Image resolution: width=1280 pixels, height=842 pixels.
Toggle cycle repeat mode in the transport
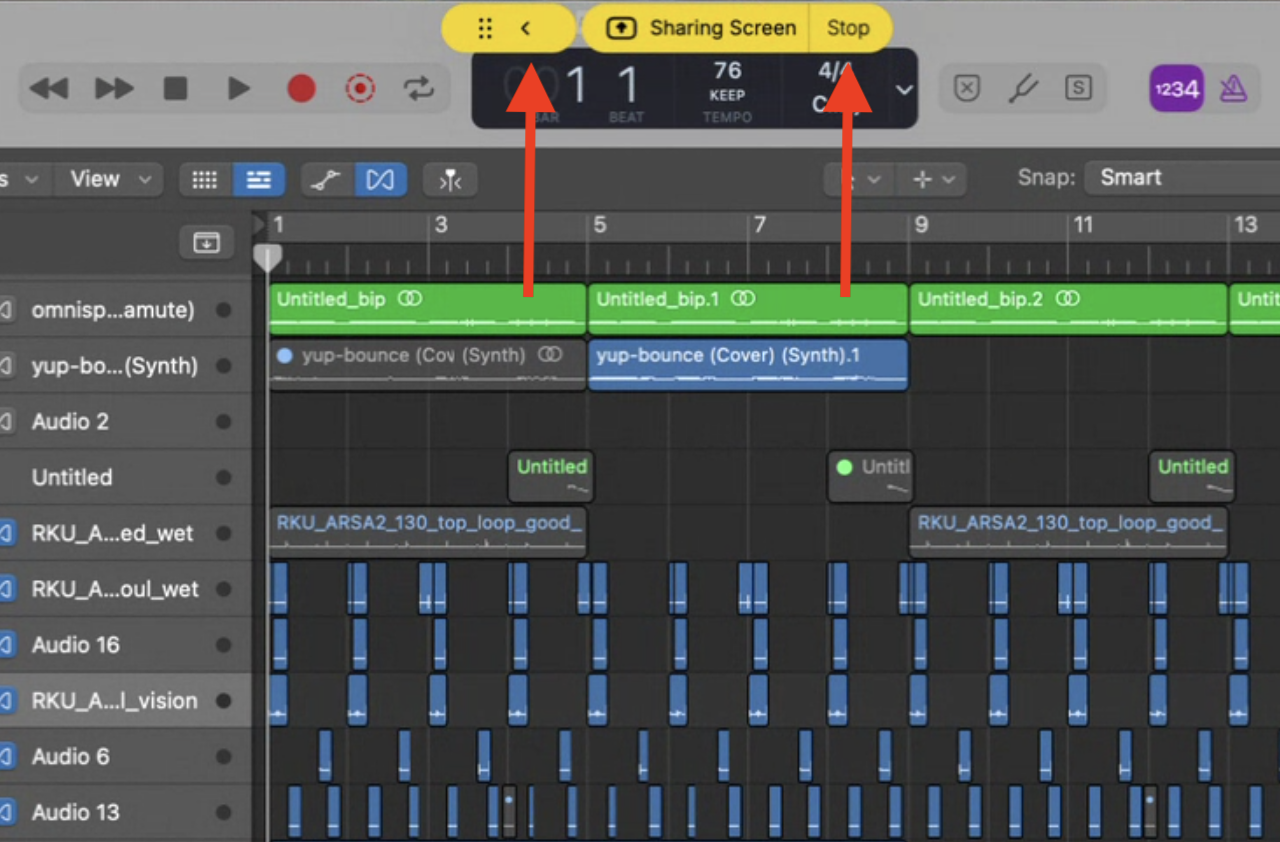pyautogui.click(x=419, y=88)
